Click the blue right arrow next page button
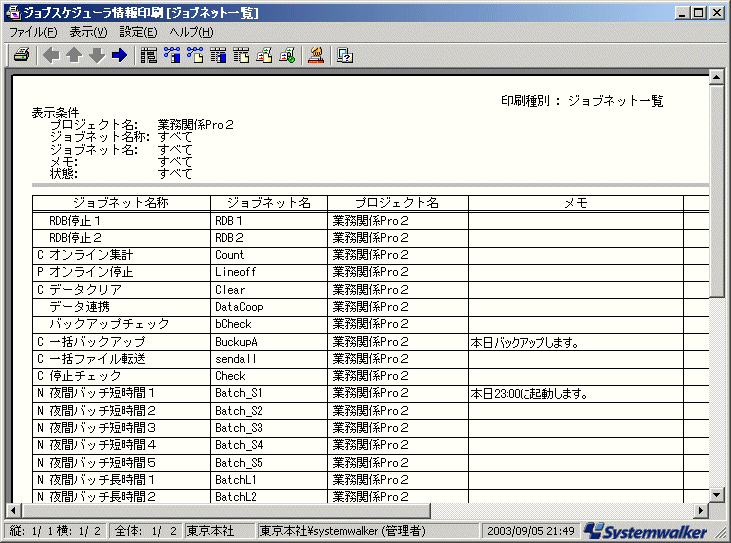731x543 pixels. [120, 55]
